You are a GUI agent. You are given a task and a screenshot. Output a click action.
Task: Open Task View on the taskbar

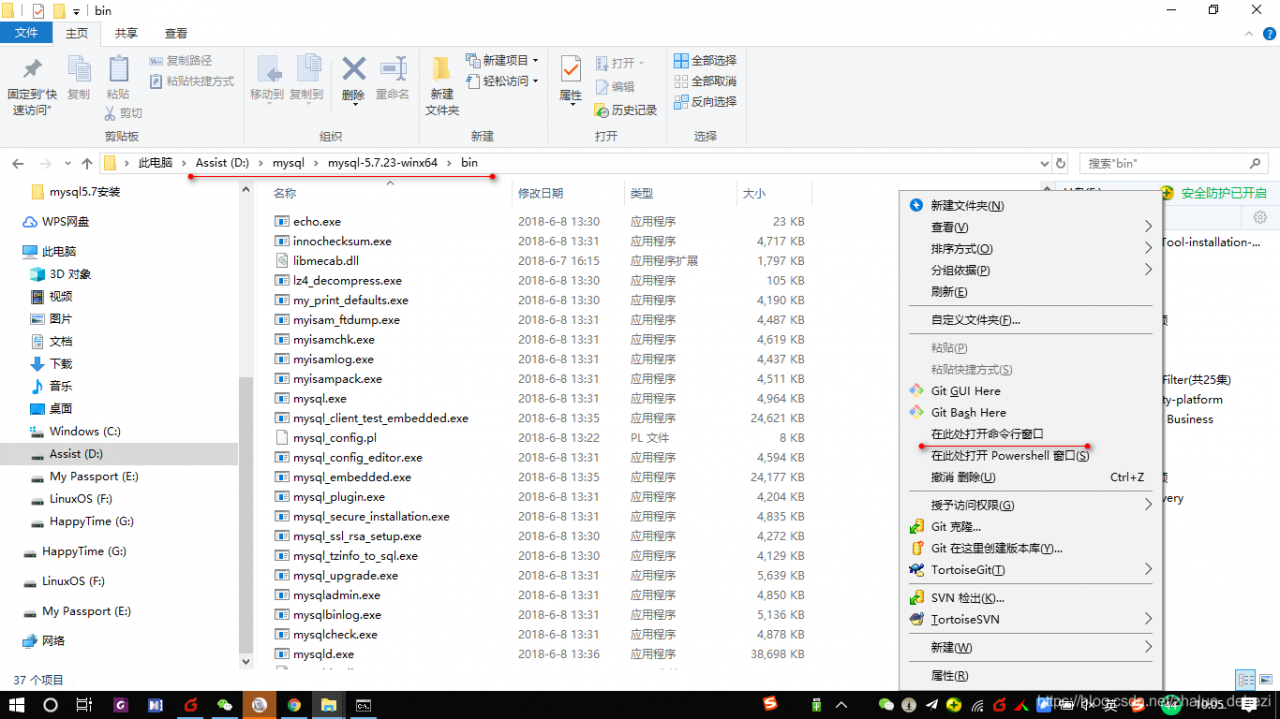84,705
